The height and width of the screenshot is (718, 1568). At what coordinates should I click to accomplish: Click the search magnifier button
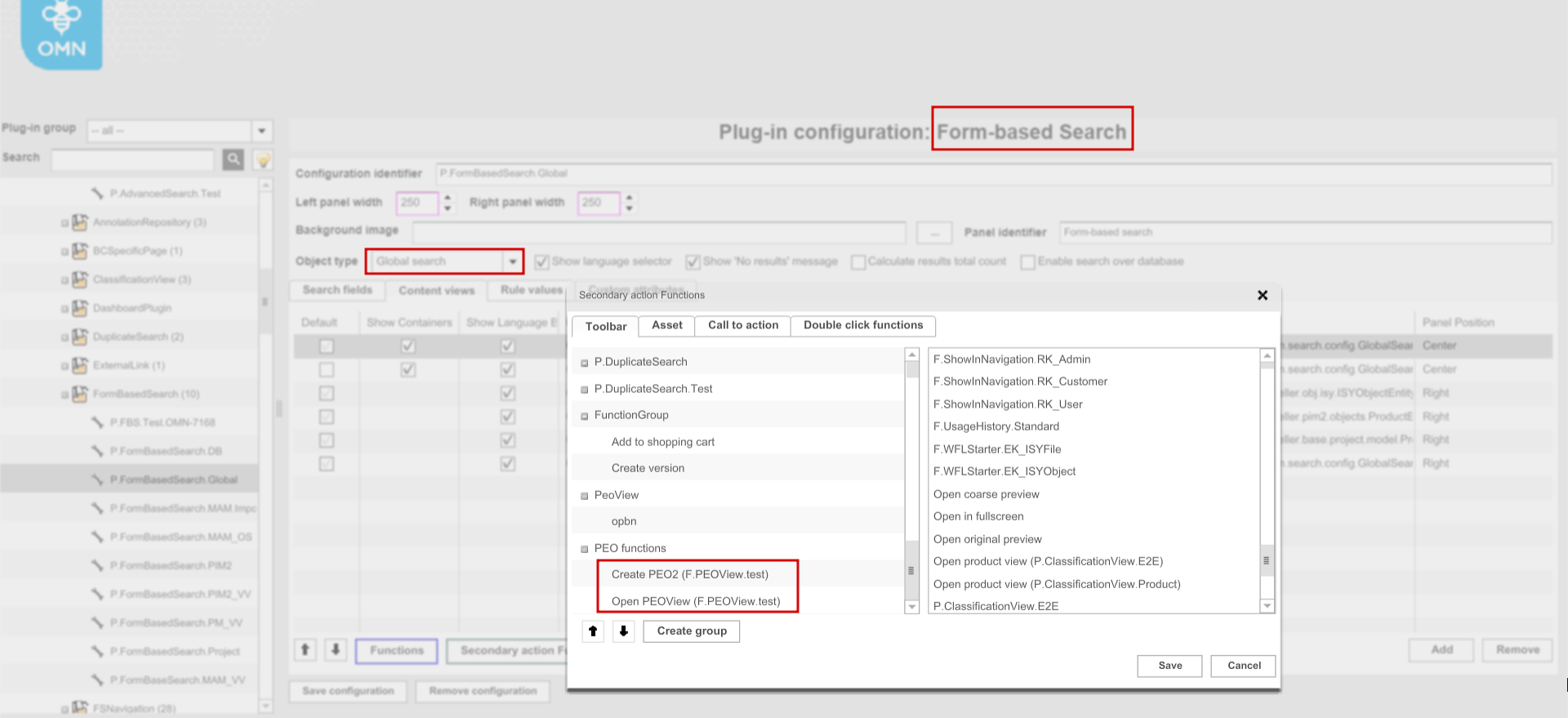tap(234, 159)
